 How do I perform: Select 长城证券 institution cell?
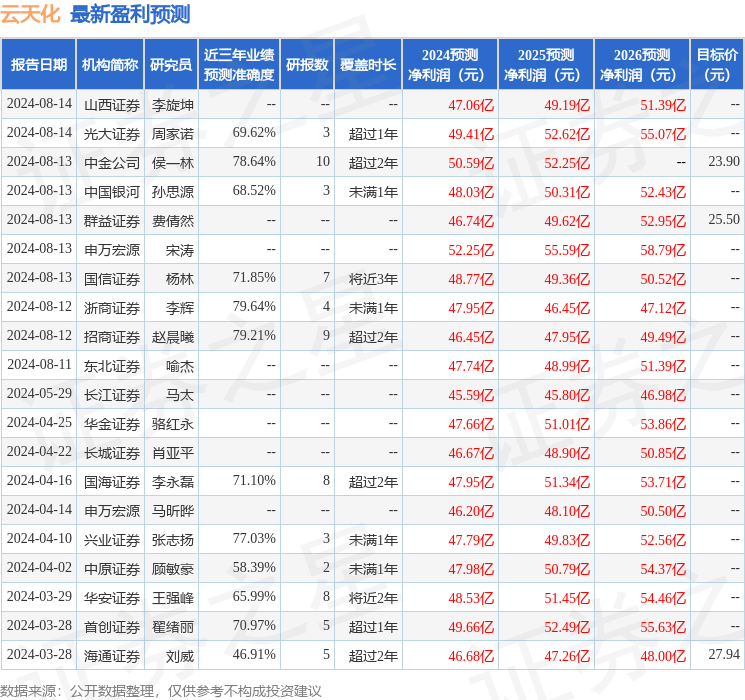112,453
